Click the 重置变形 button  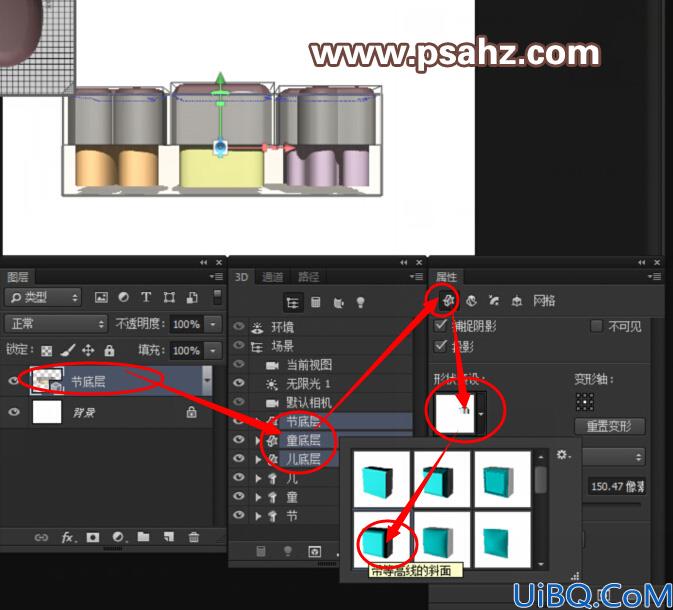click(x=609, y=426)
